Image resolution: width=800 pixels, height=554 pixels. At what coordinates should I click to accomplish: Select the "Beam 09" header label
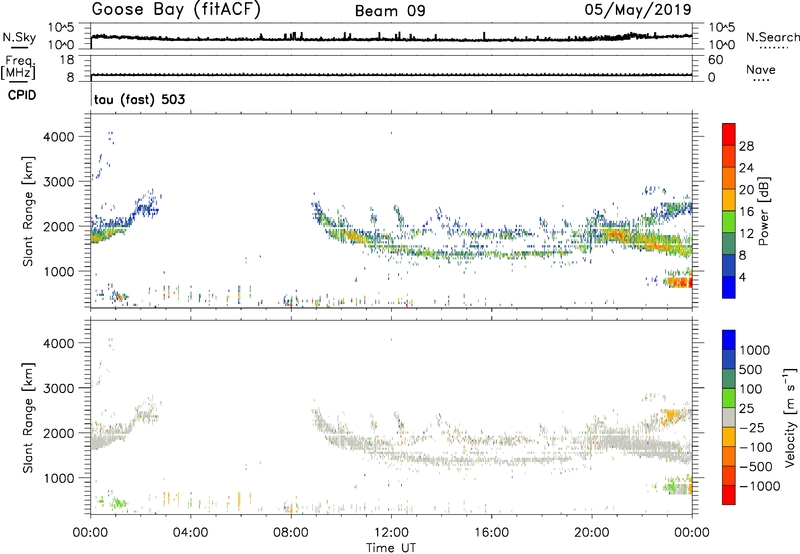tap(390, 11)
